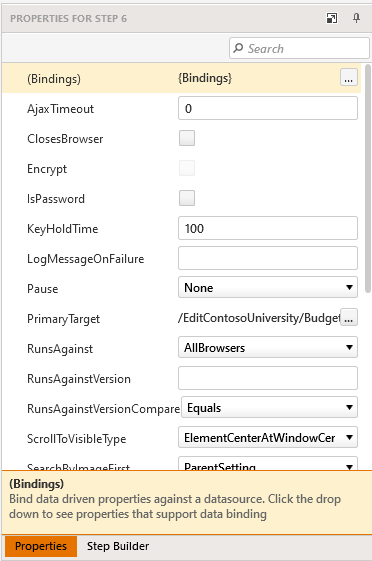Open the RunsAgainst AllBrowsers dropdown

tap(268, 347)
